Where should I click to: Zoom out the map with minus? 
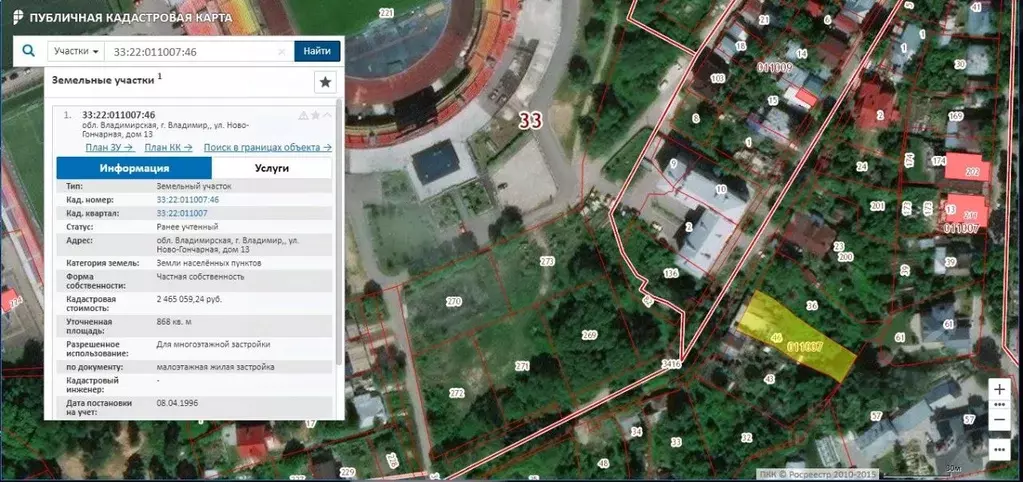(1000, 419)
